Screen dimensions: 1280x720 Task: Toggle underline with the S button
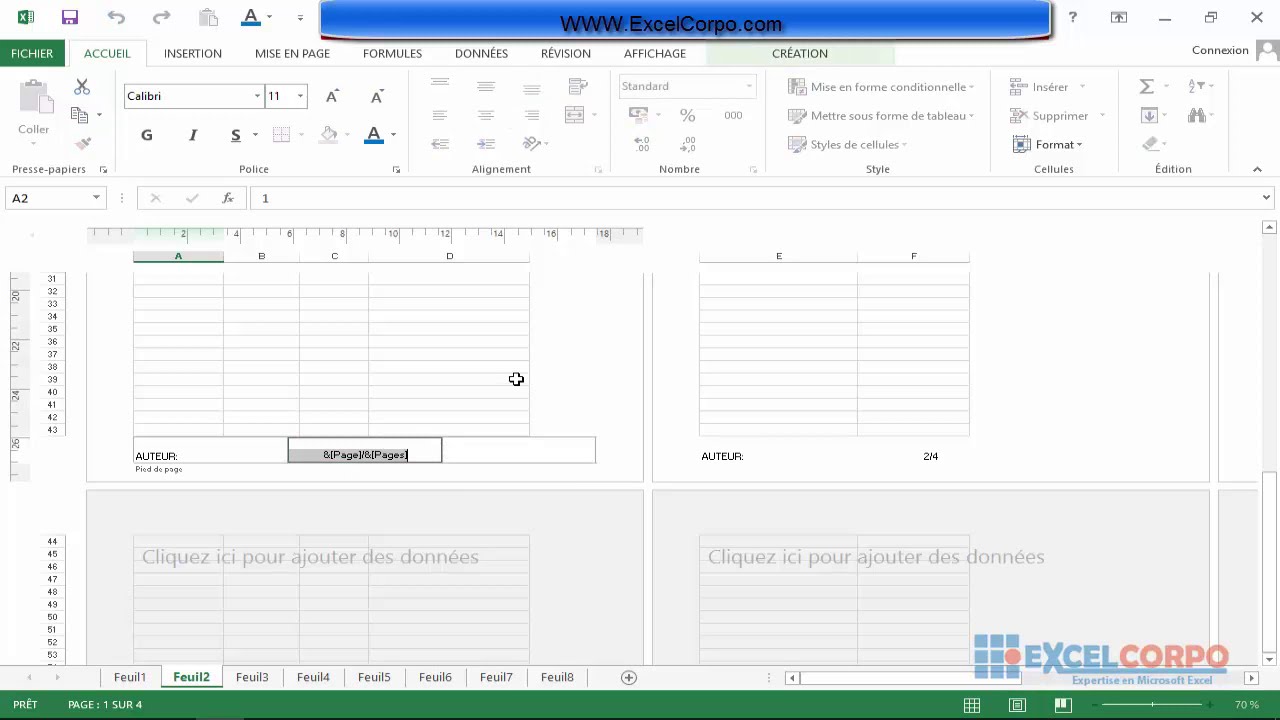(235, 135)
